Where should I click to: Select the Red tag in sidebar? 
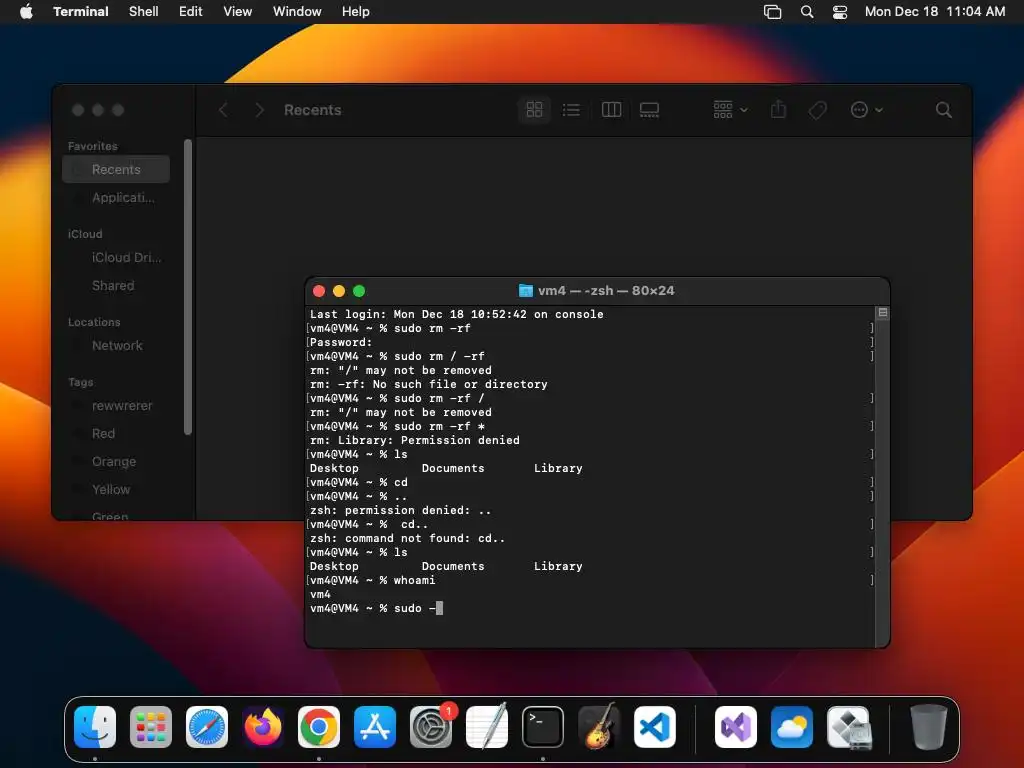116,434
